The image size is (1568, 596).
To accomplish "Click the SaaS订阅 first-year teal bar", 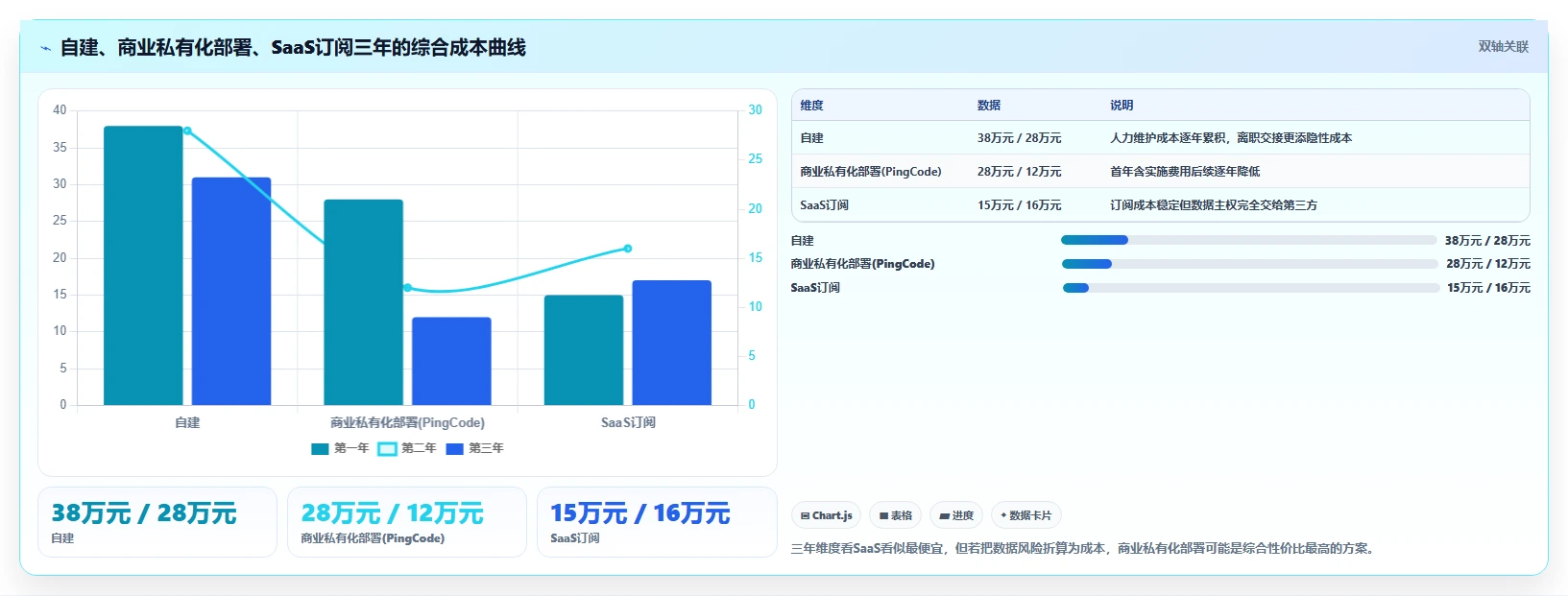I will (x=584, y=350).
